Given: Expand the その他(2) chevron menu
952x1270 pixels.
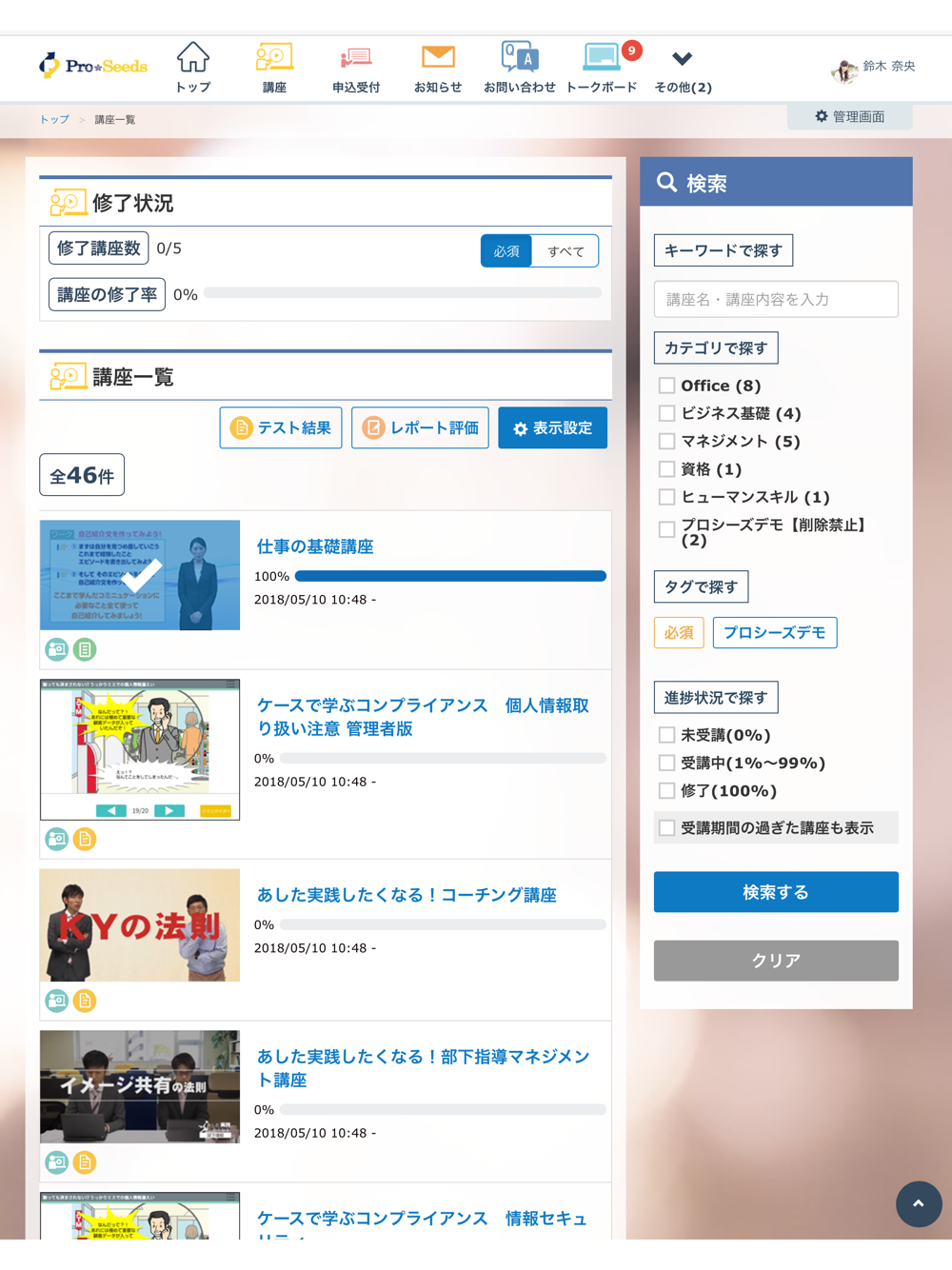Looking at the screenshot, I should click(x=683, y=59).
